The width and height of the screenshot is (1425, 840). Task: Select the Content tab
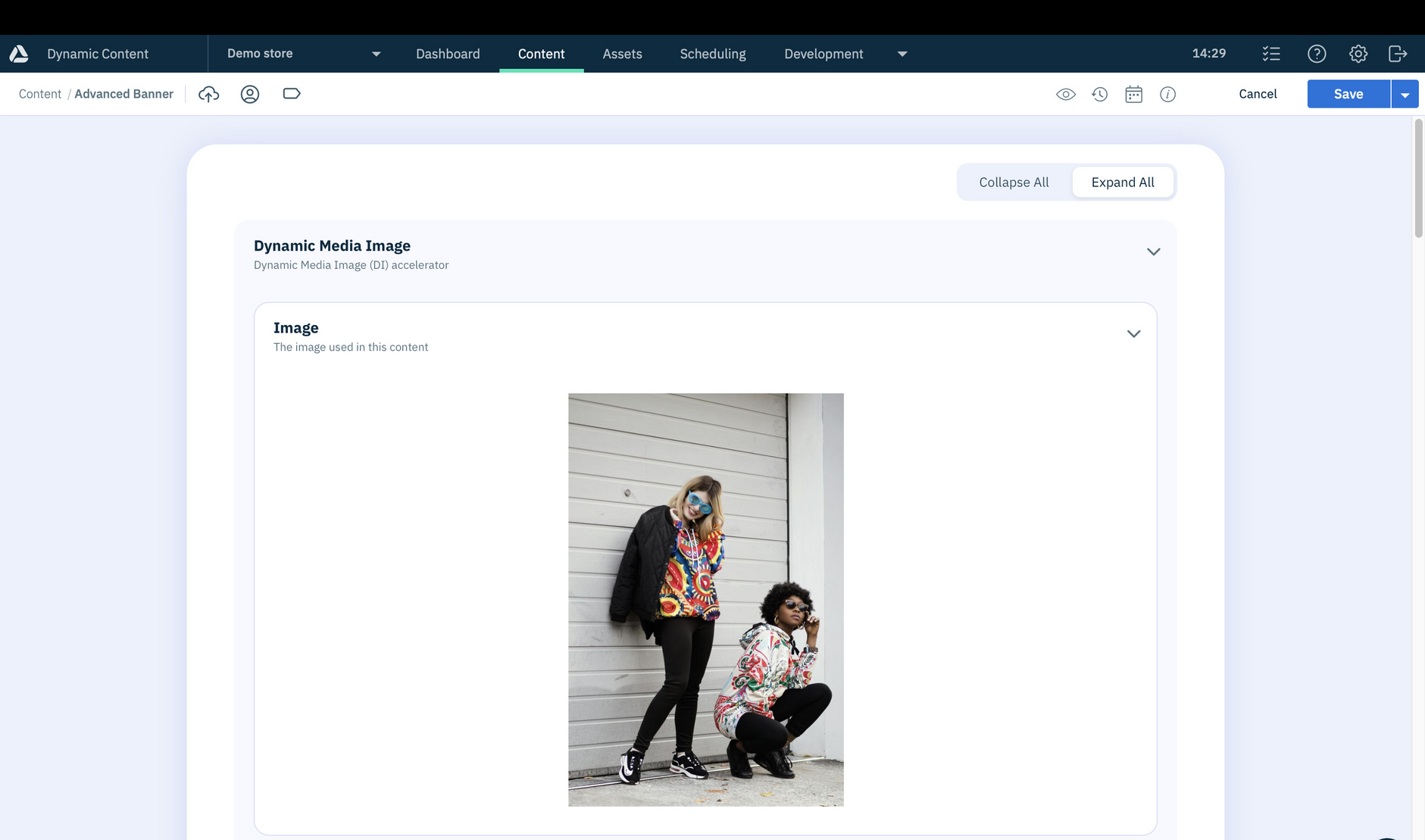[x=542, y=54]
